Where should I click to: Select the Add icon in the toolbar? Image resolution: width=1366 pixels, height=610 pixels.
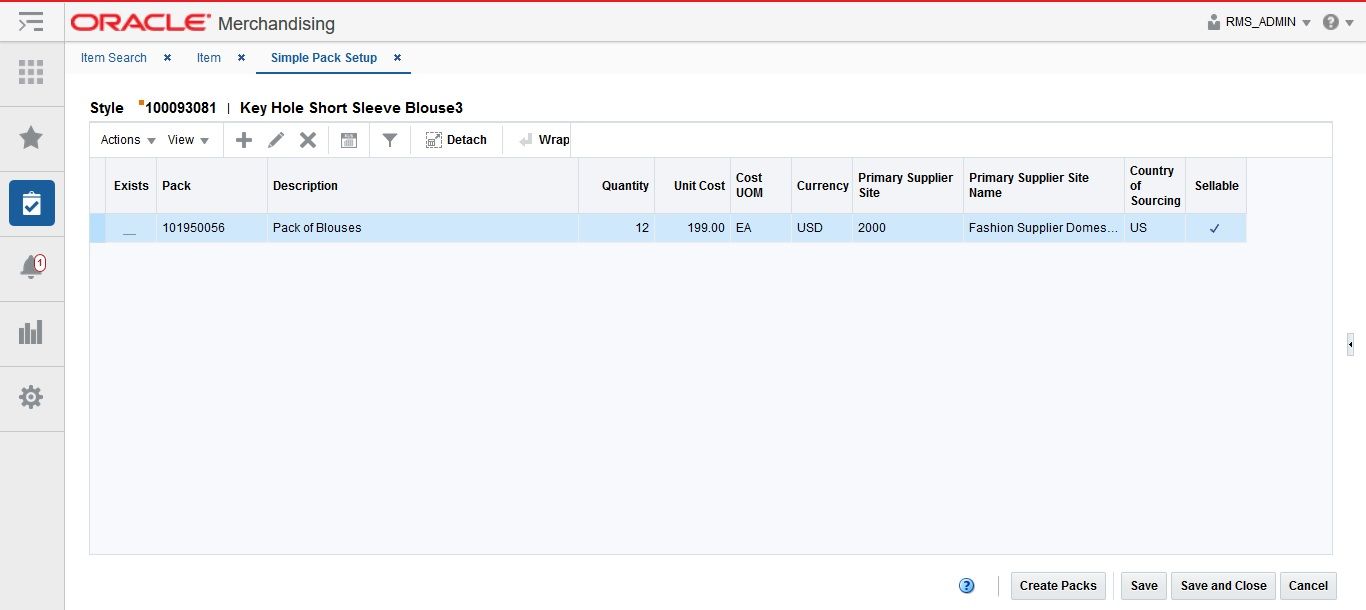coord(243,140)
